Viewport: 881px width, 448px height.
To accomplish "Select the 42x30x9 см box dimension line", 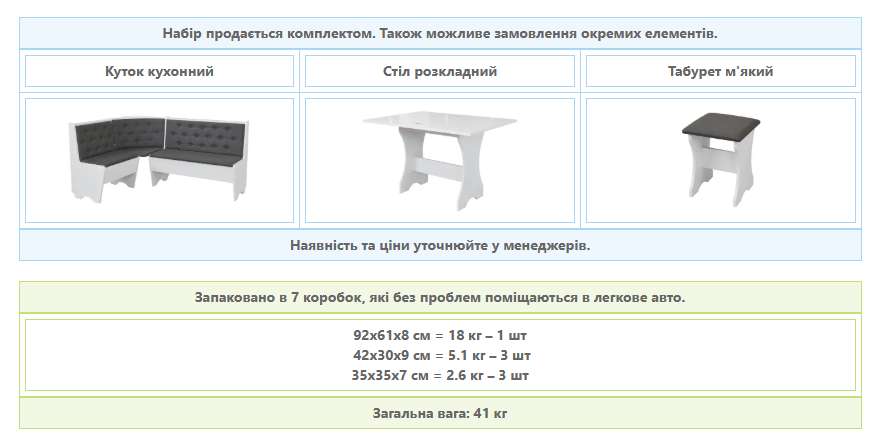I will (x=440, y=355).
